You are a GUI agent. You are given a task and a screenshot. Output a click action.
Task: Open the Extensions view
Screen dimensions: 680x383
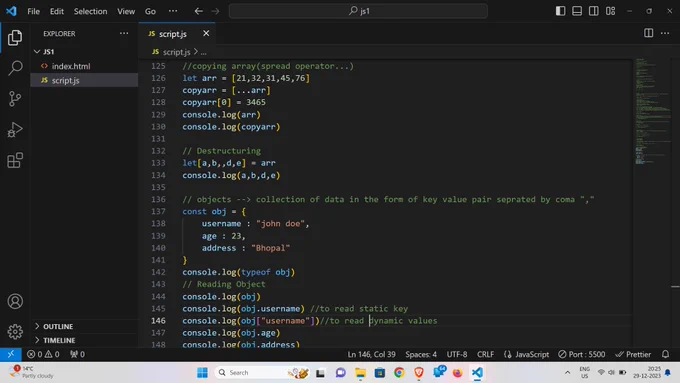tap(15, 160)
